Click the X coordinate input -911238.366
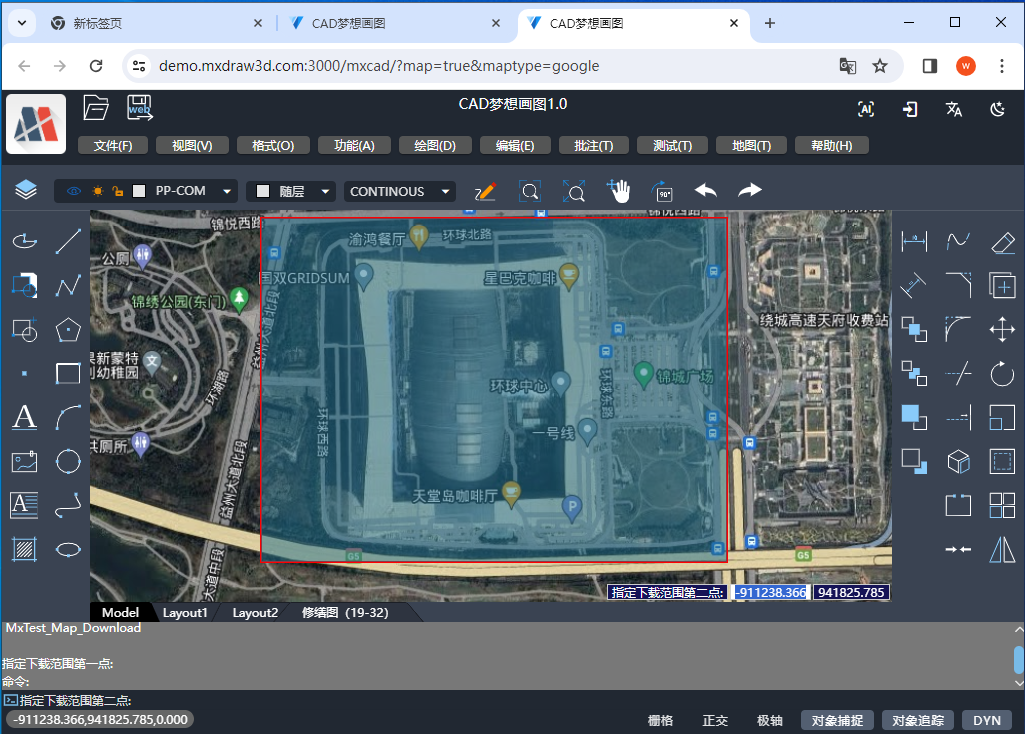 click(771, 592)
